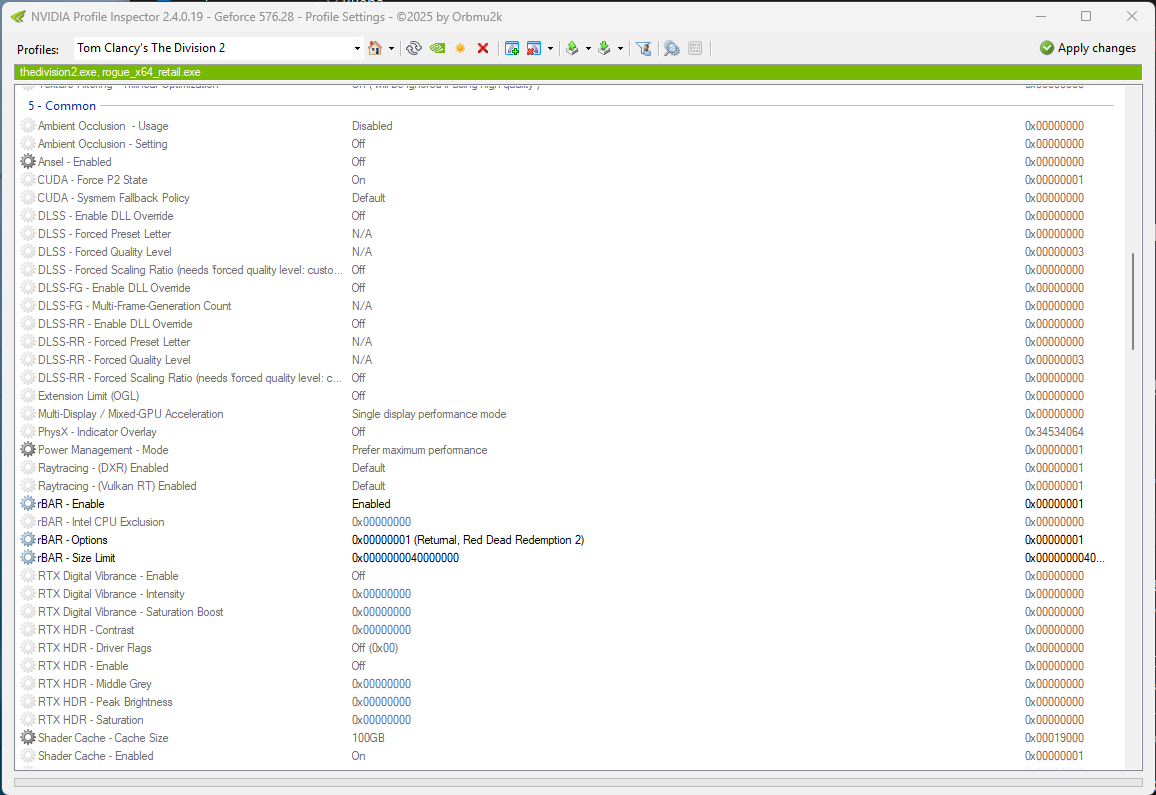
Task: Add an application to the current profile
Action: click(512, 48)
